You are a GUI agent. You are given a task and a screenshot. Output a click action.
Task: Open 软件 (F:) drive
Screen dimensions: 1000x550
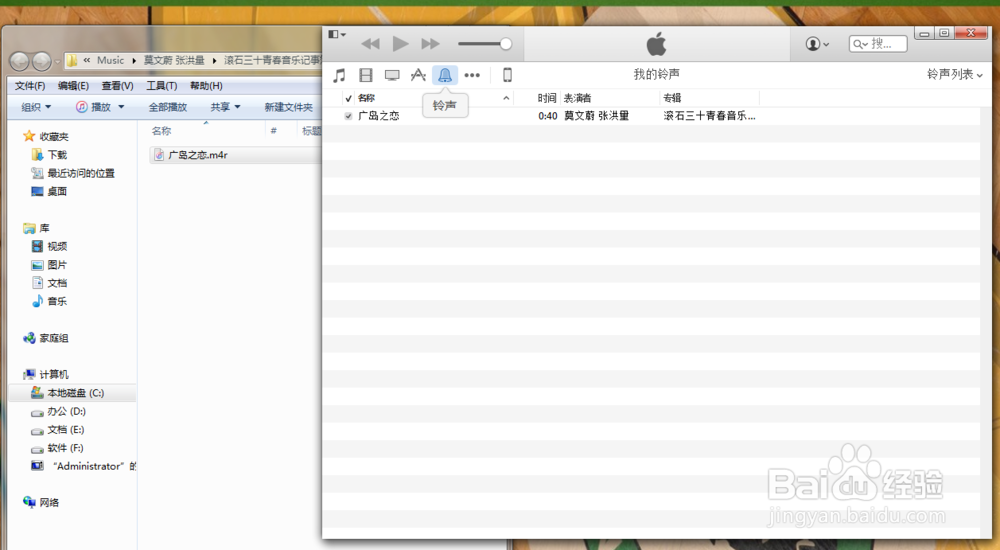tap(57, 448)
